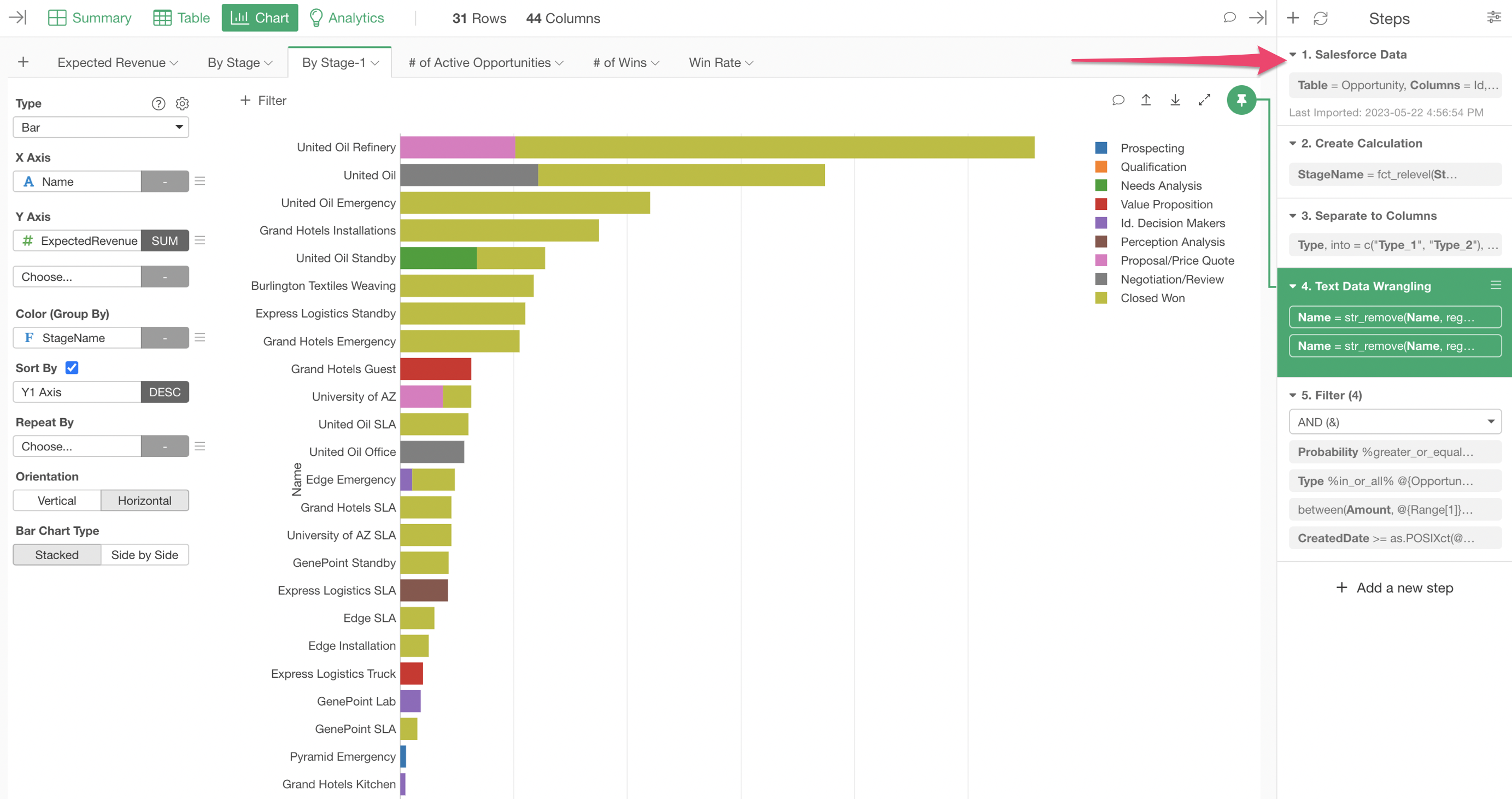The height and width of the screenshot is (799, 1512).
Task: Click the chart type help icon
Action: tap(159, 104)
